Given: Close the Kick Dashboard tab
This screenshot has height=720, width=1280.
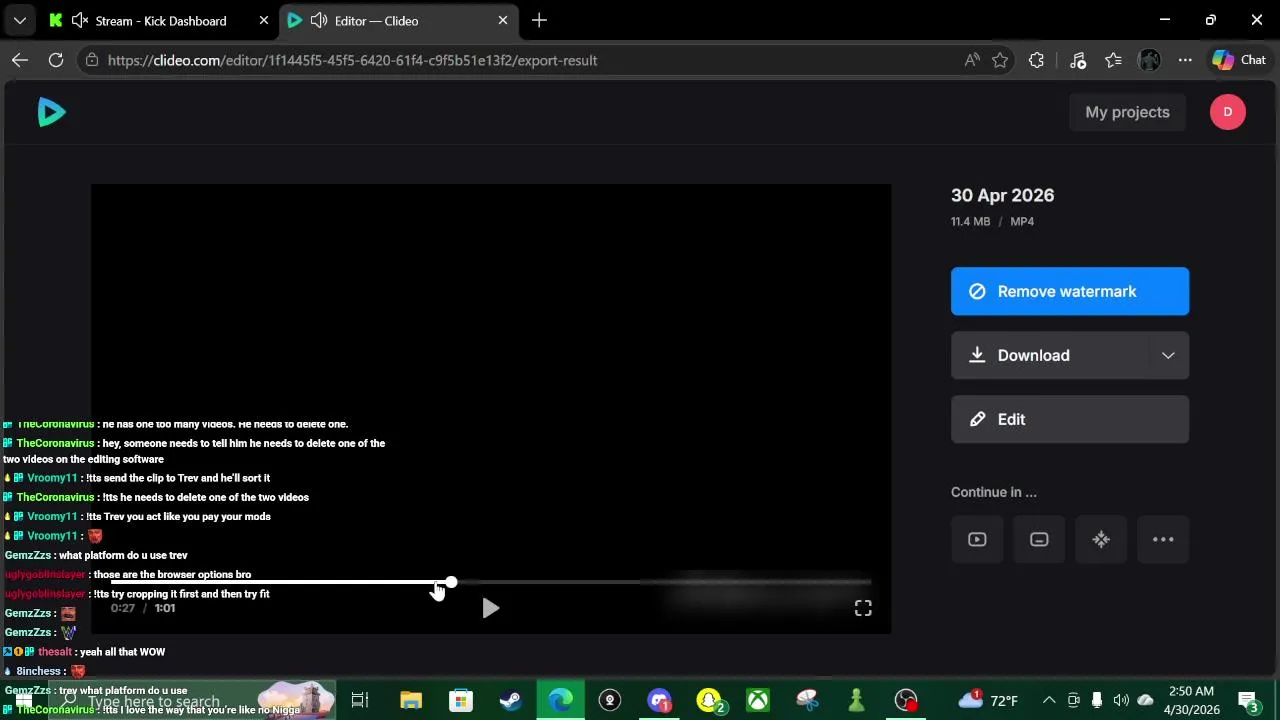Looking at the screenshot, I should pos(264,21).
